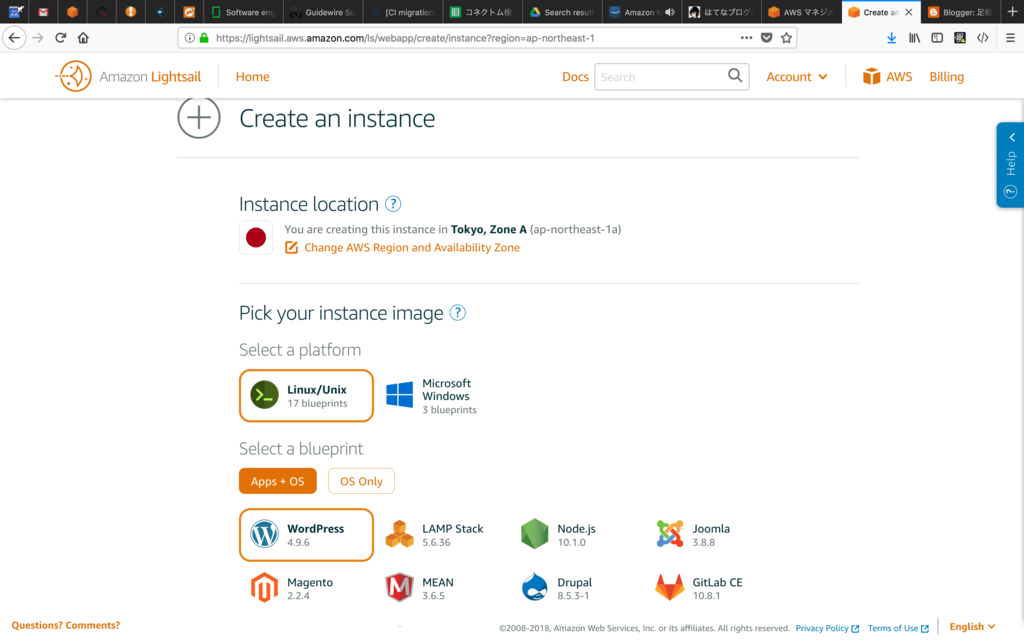Toggle the sidebar icon
This screenshot has height=640, width=1024.
click(937, 38)
